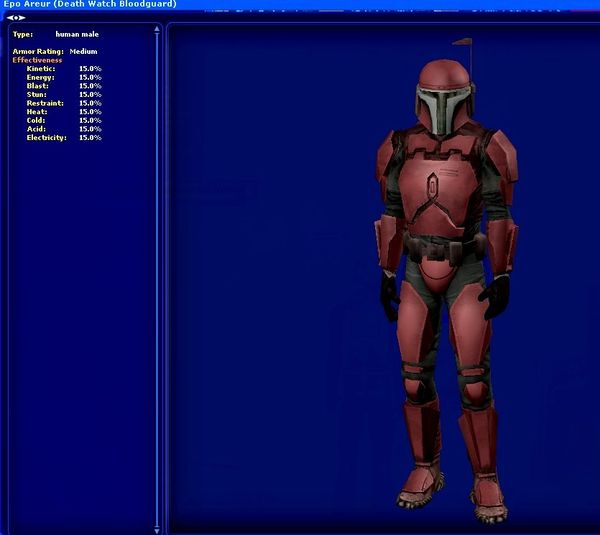Click the left arrow icon under the title
The height and width of the screenshot is (535, 600).
[x=9, y=17]
